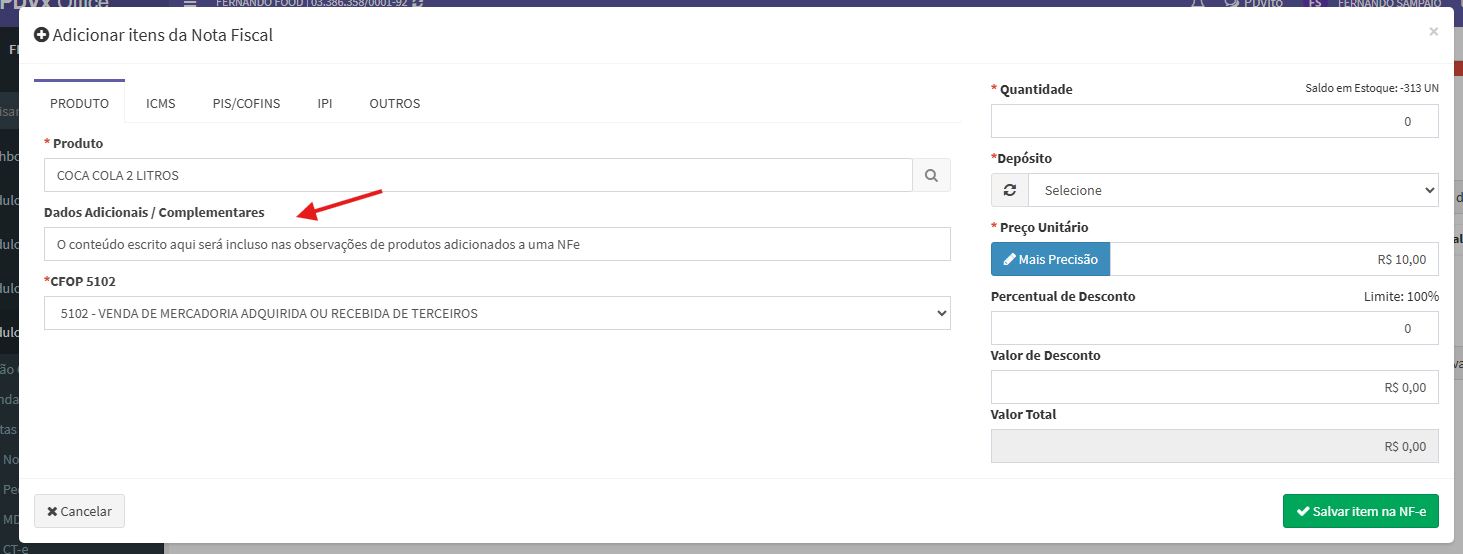Click the Saldo em Estoque text
This screenshot has height=554, width=1463.
point(1372,89)
